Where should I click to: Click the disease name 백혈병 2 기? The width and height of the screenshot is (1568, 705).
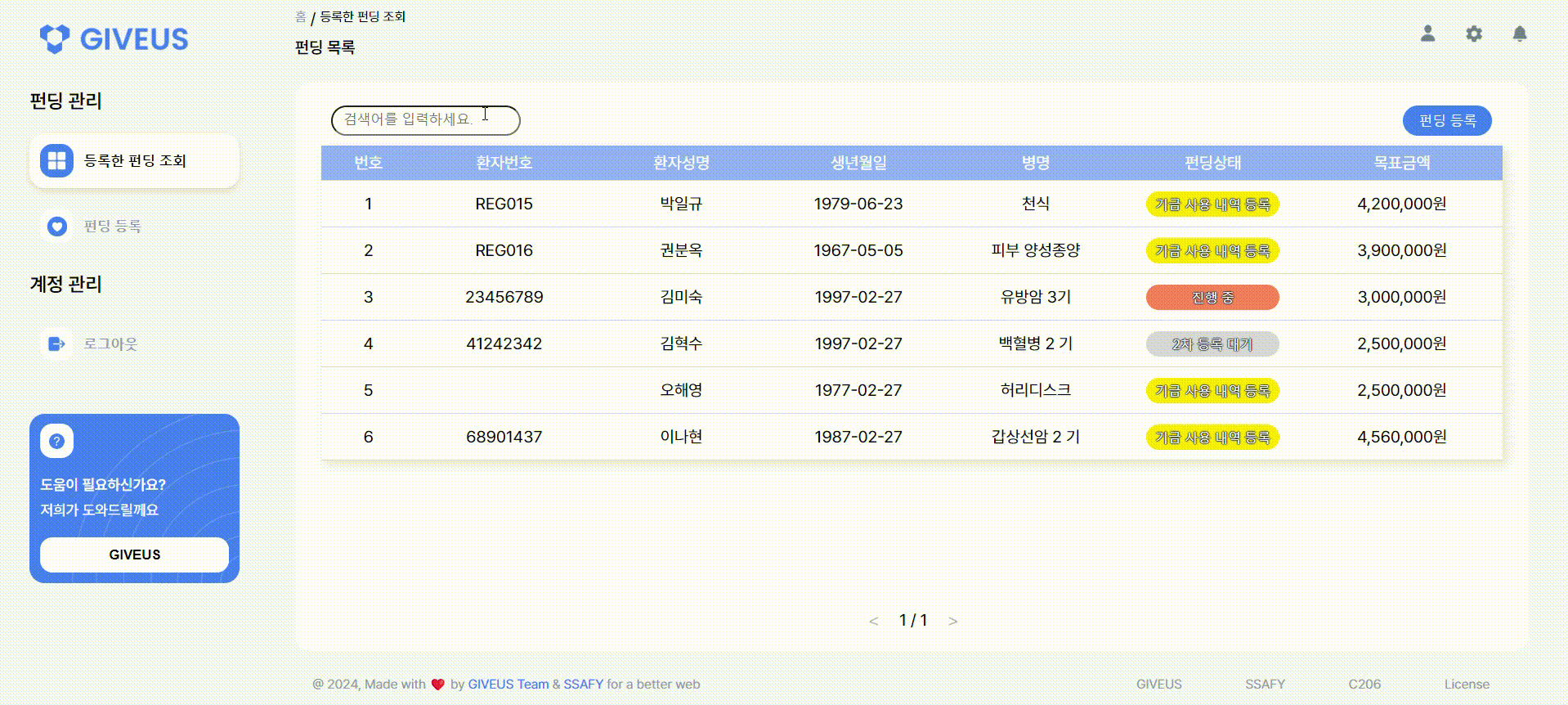click(1035, 344)
